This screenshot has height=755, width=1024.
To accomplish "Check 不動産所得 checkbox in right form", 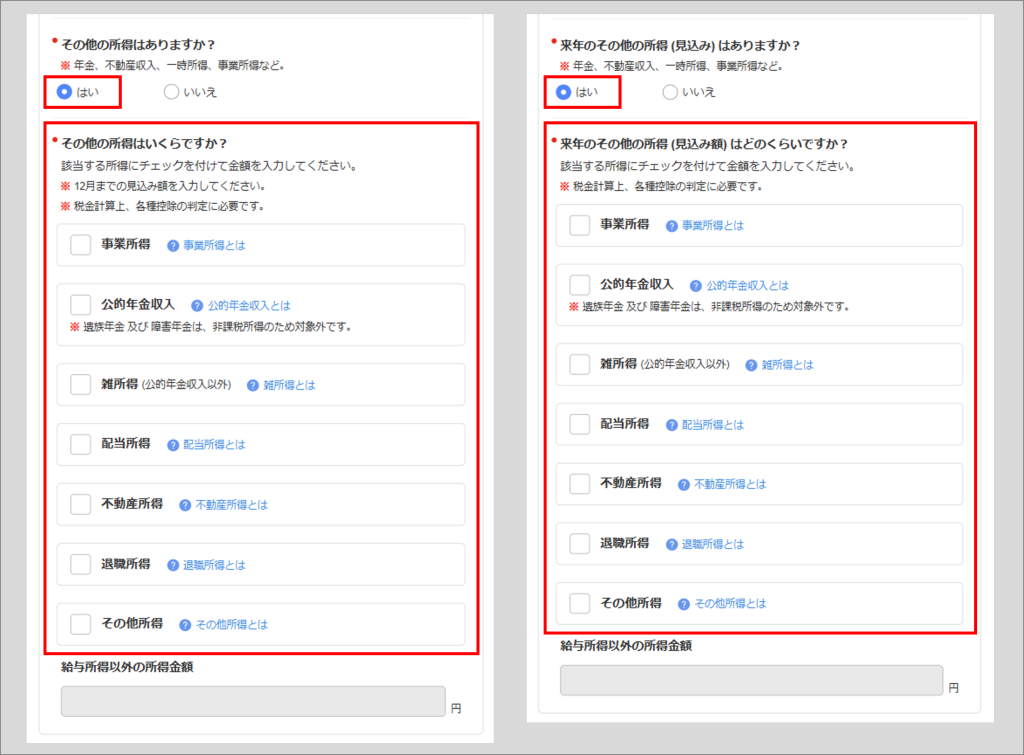I will pyautogui.click(x=579, y=484).
